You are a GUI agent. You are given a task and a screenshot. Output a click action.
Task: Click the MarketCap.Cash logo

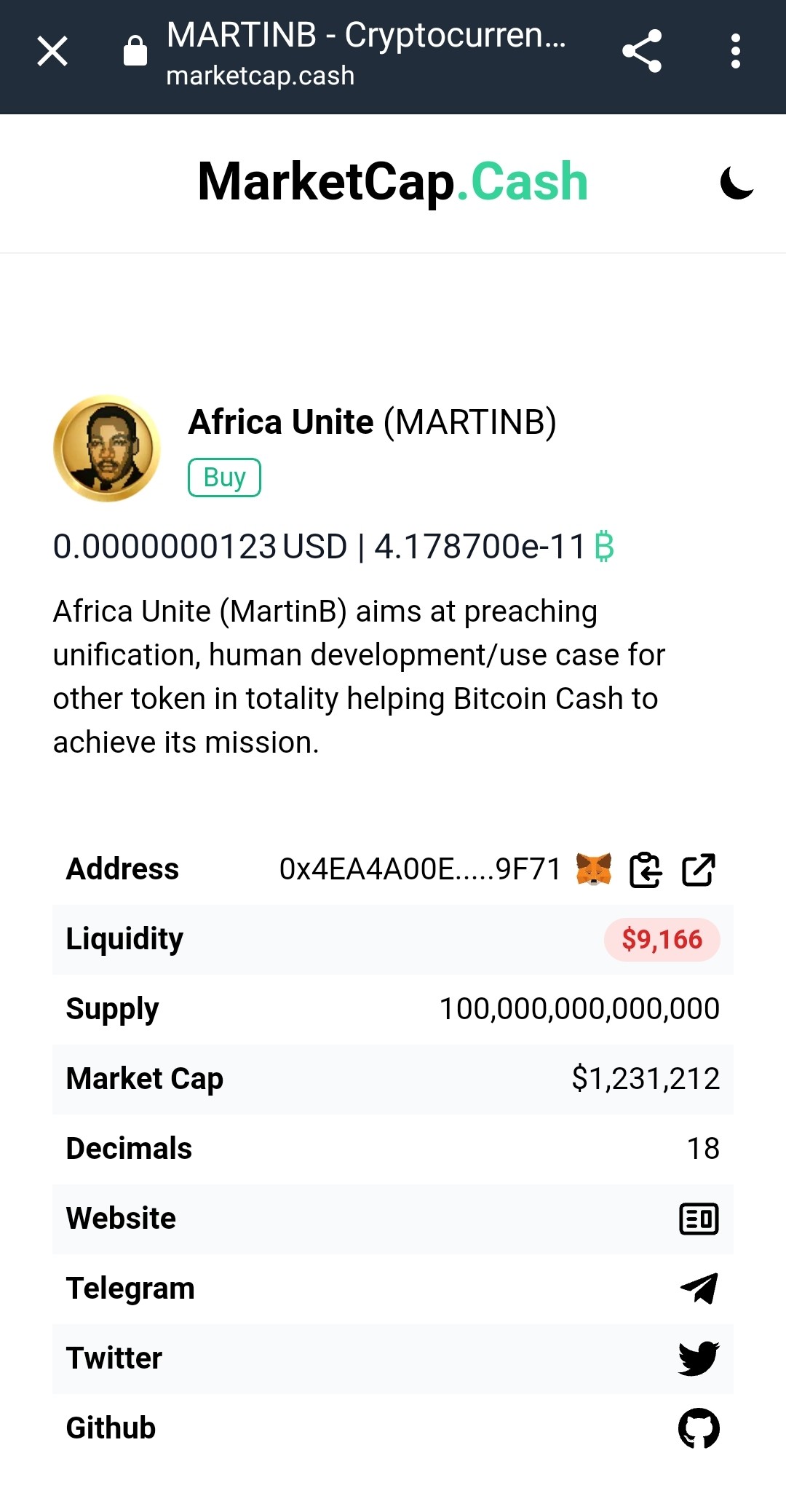point(392,182)
